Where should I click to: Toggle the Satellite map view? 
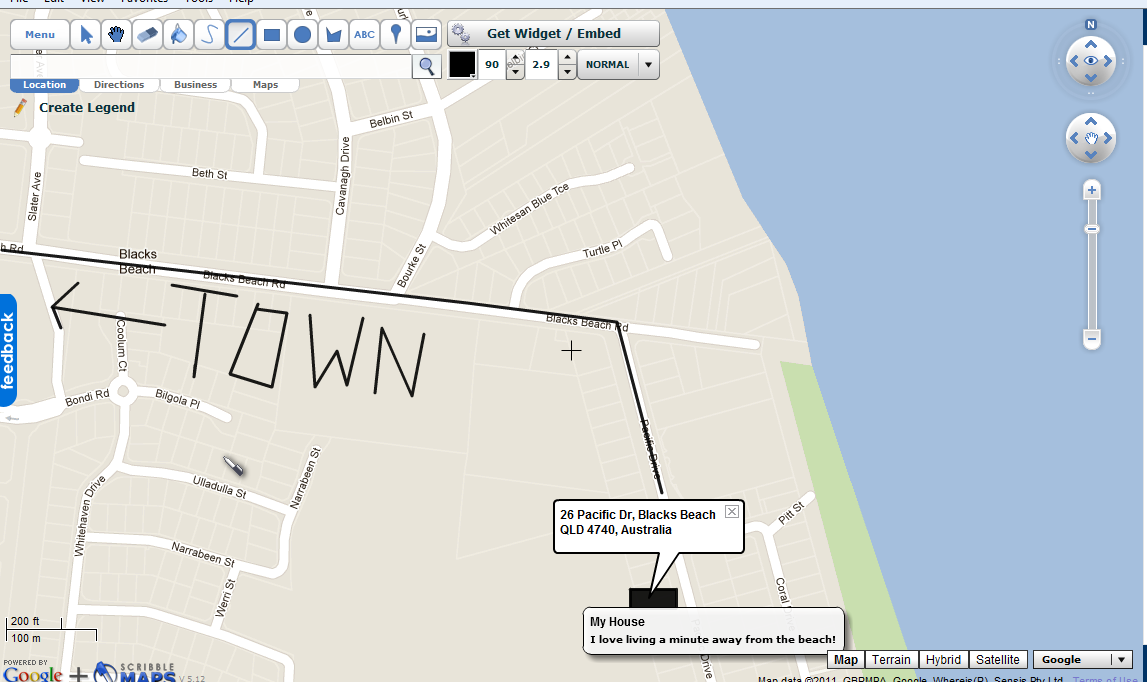[x=998, y=659]
